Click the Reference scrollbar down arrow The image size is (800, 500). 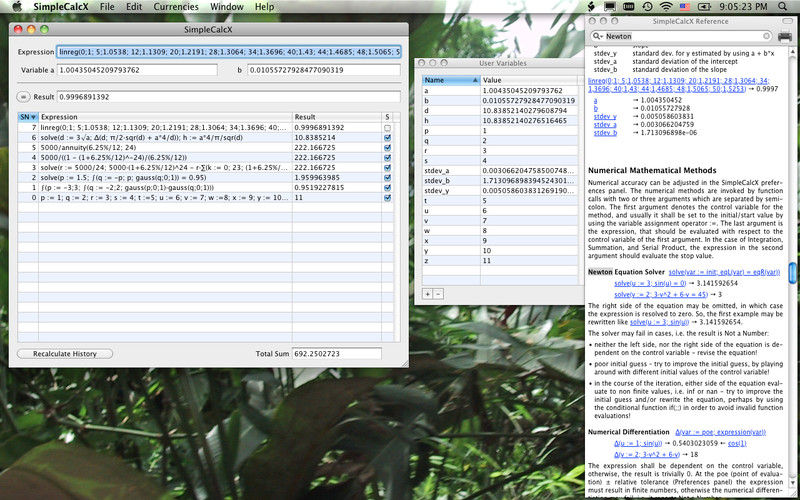click(792, 483)
